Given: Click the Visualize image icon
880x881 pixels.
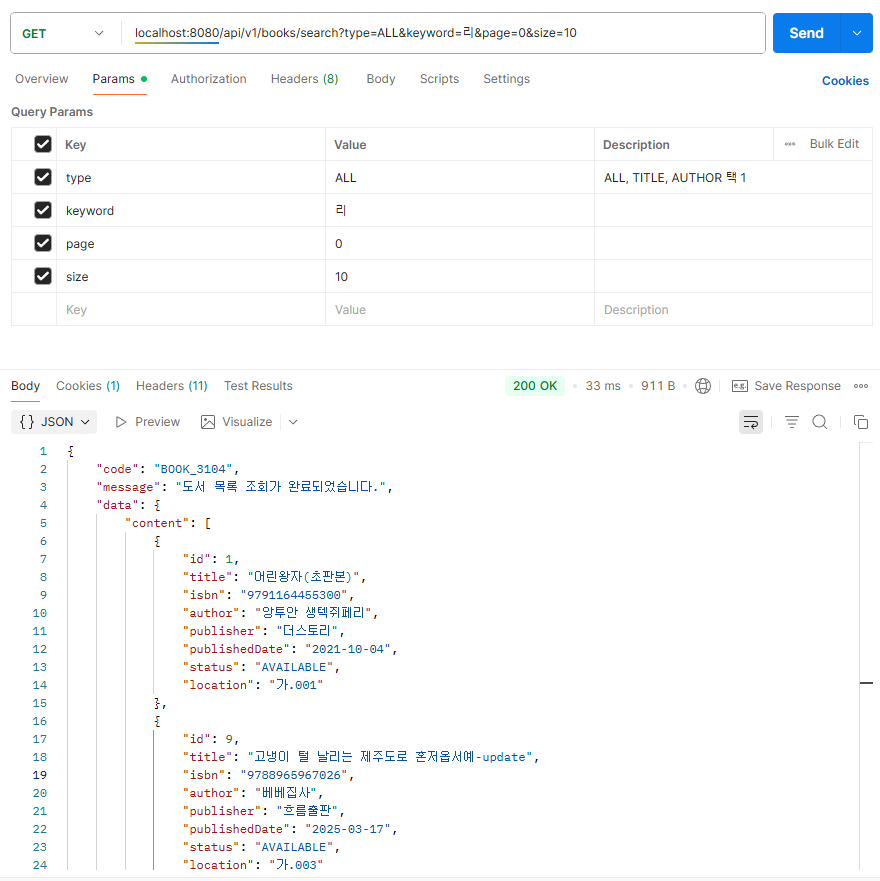Looking at the screenshot, I should [207, 422].
